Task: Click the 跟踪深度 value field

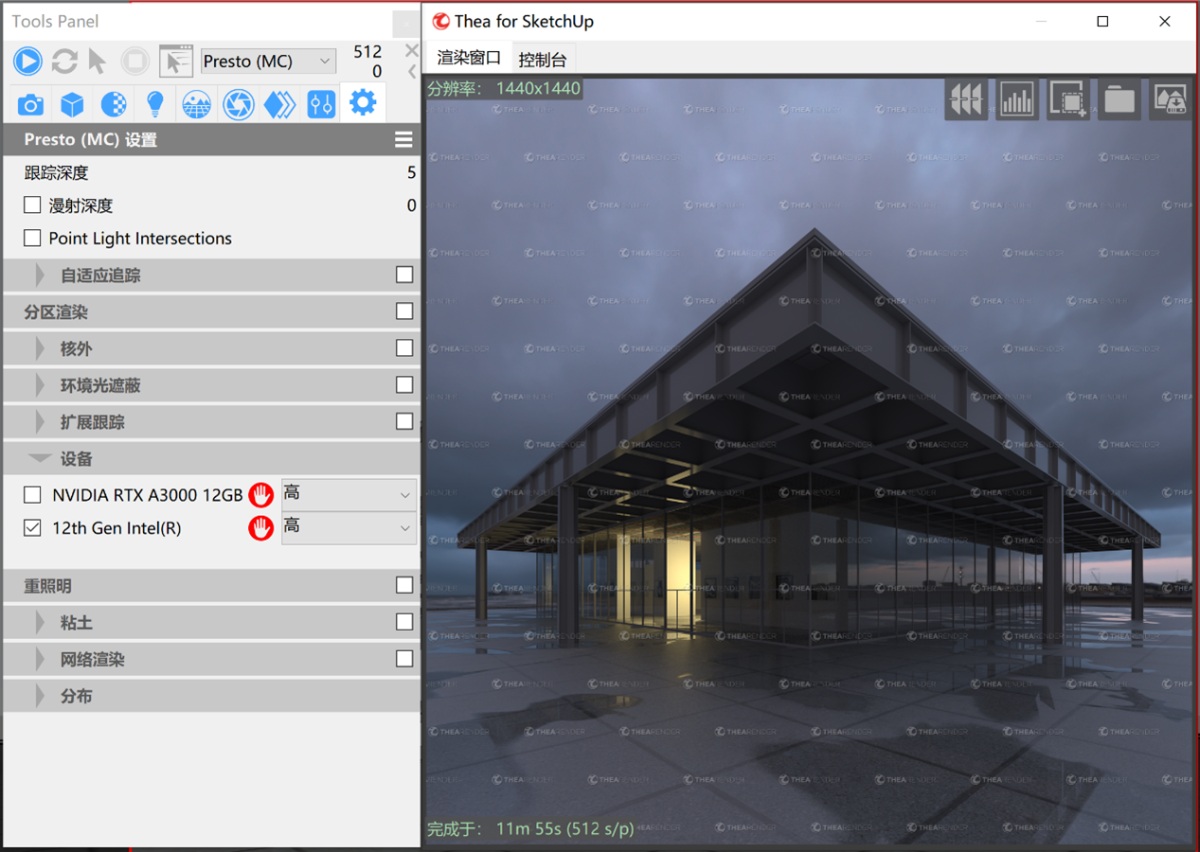Action: [x=411, y=172]
